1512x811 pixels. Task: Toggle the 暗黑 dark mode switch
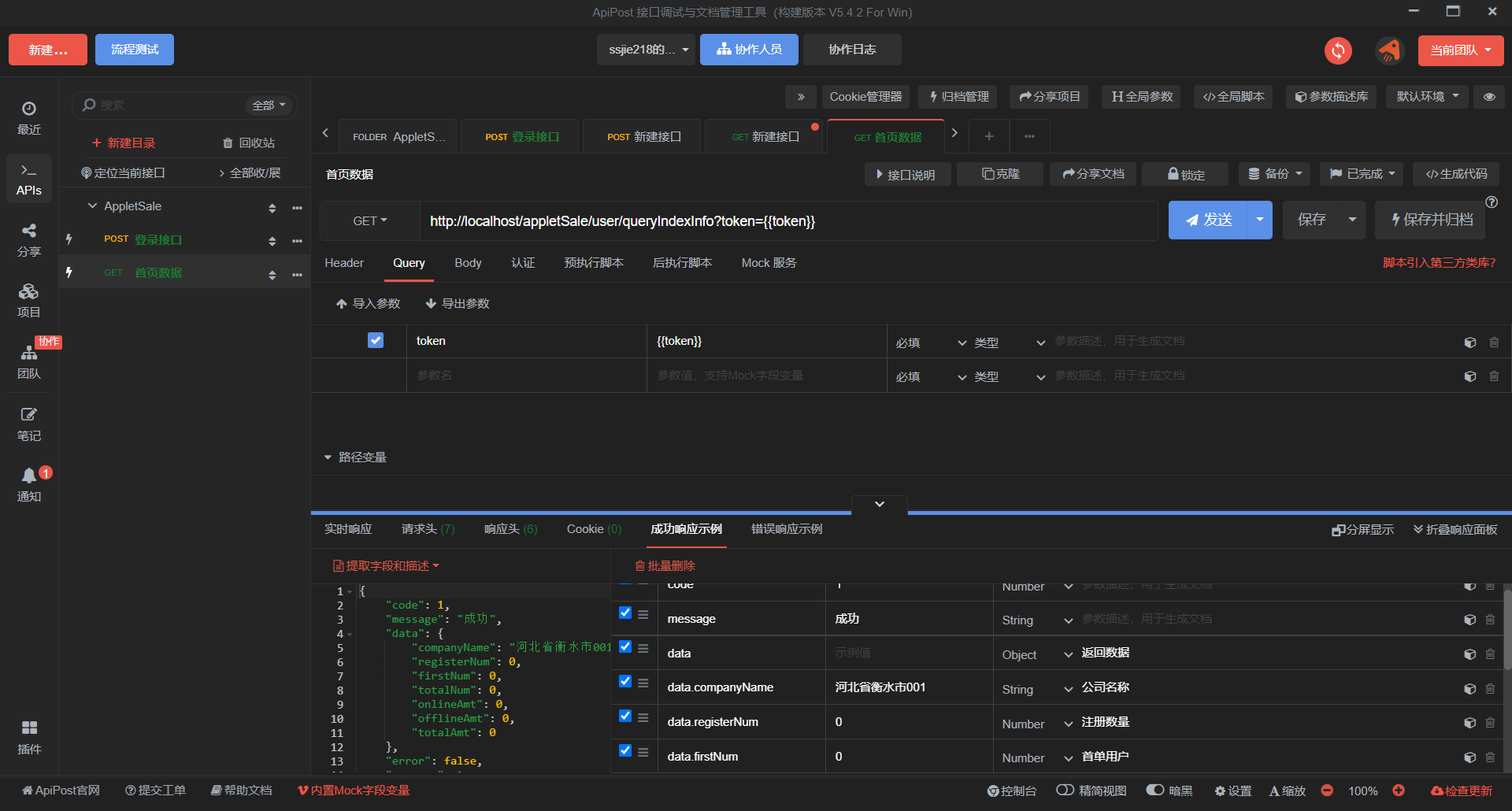1155,790
